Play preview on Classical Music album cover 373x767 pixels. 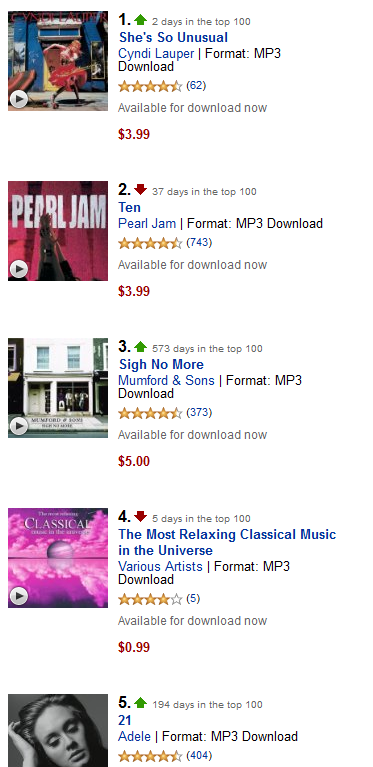point(19,596)
